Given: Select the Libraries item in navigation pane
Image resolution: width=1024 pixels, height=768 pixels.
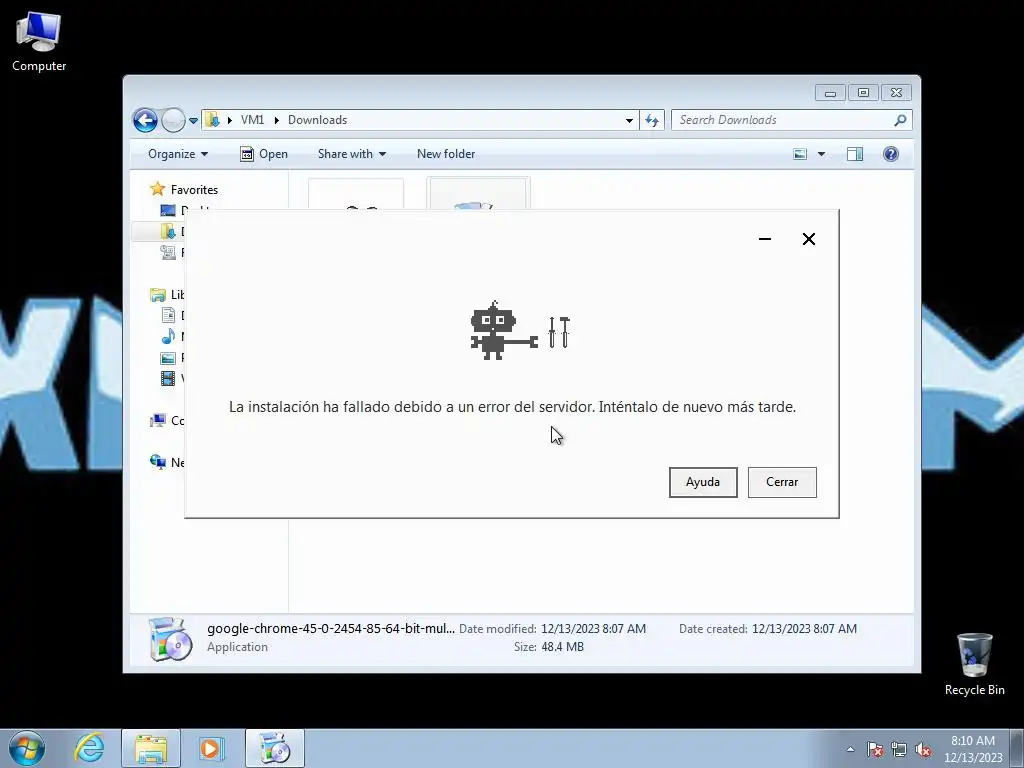Looking at the screenshot, I should tap(167, 295).
